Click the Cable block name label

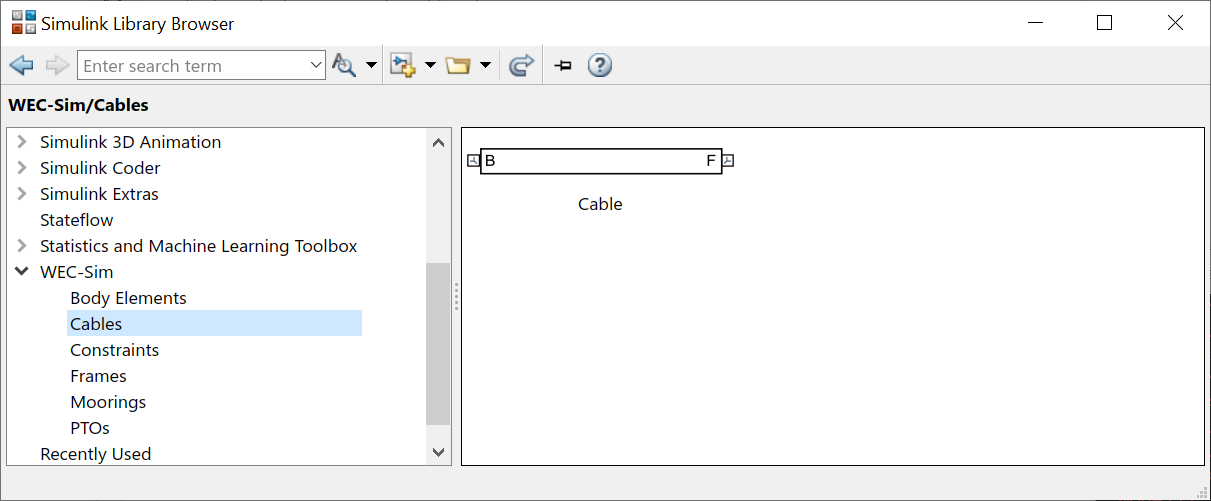(x=600, y=204)
